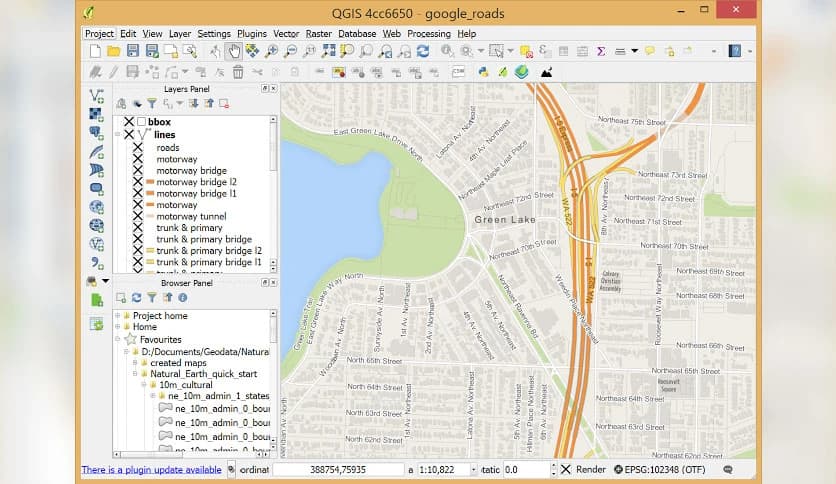Collapse the Natural_Earth_quick_start folder
This screenshot has height=484, width=836.
(136, 373)
